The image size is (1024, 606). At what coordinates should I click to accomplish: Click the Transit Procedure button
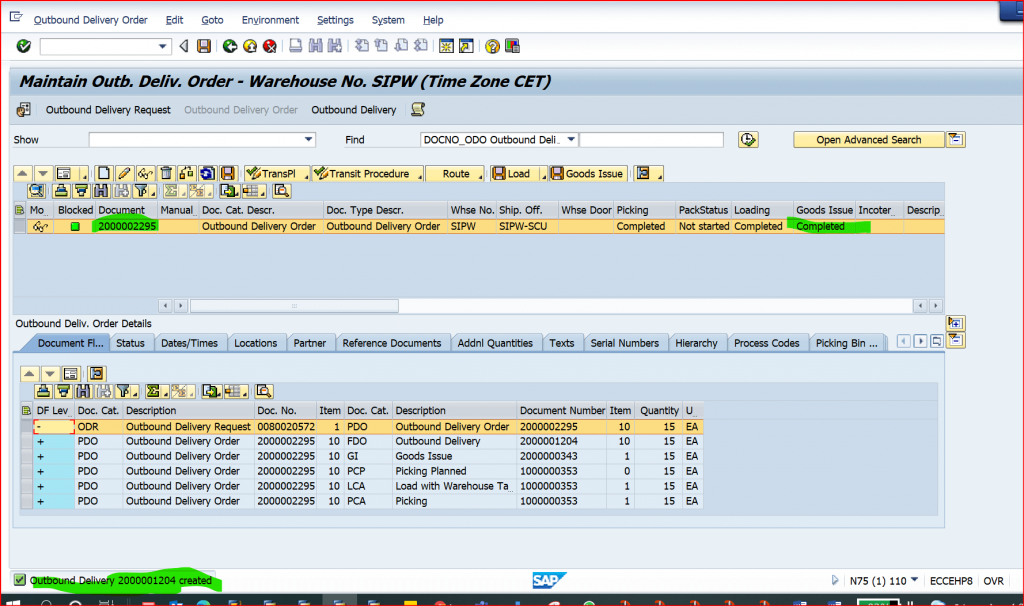(x=368, y=174)
